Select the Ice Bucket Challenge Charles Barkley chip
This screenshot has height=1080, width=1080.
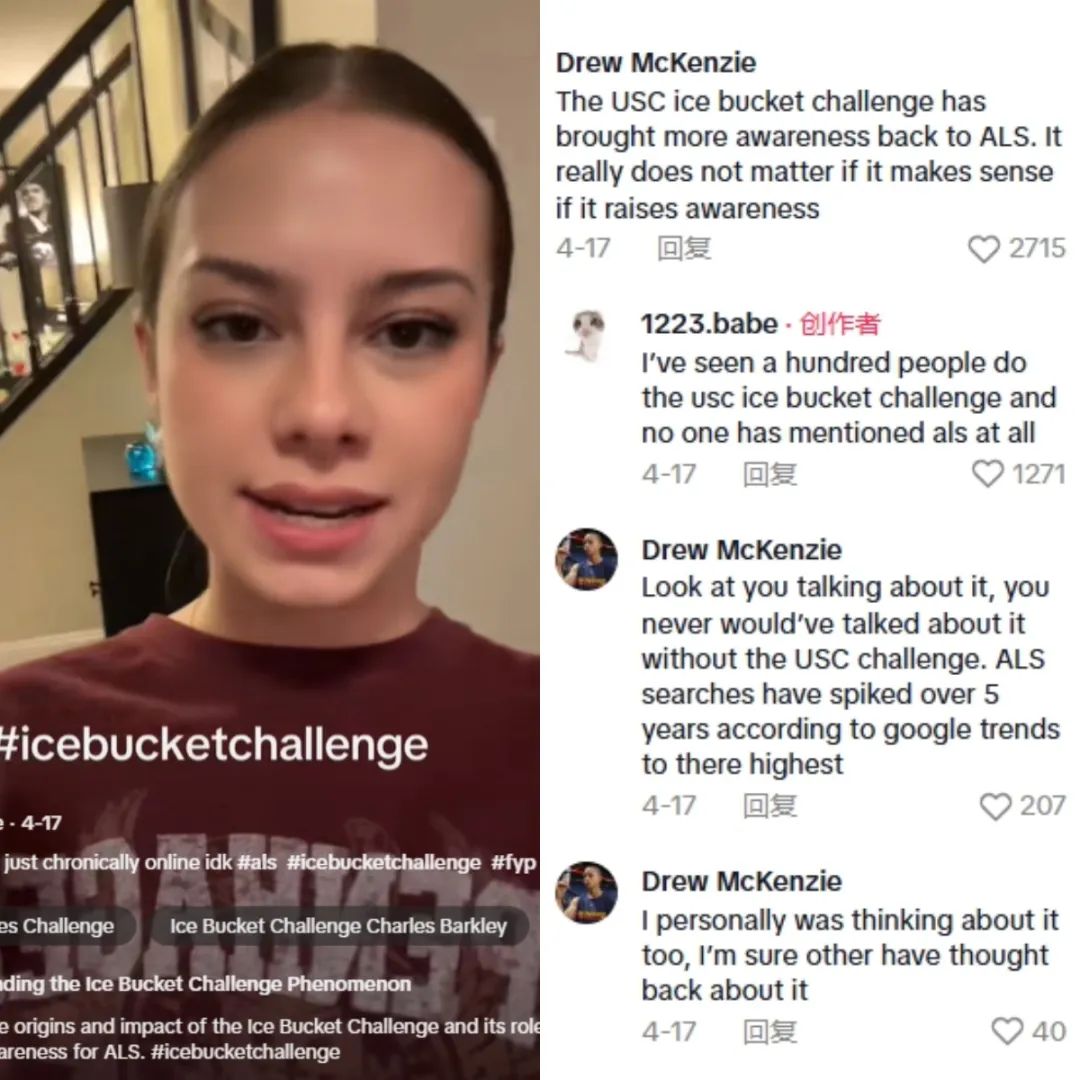pos(338,926)
